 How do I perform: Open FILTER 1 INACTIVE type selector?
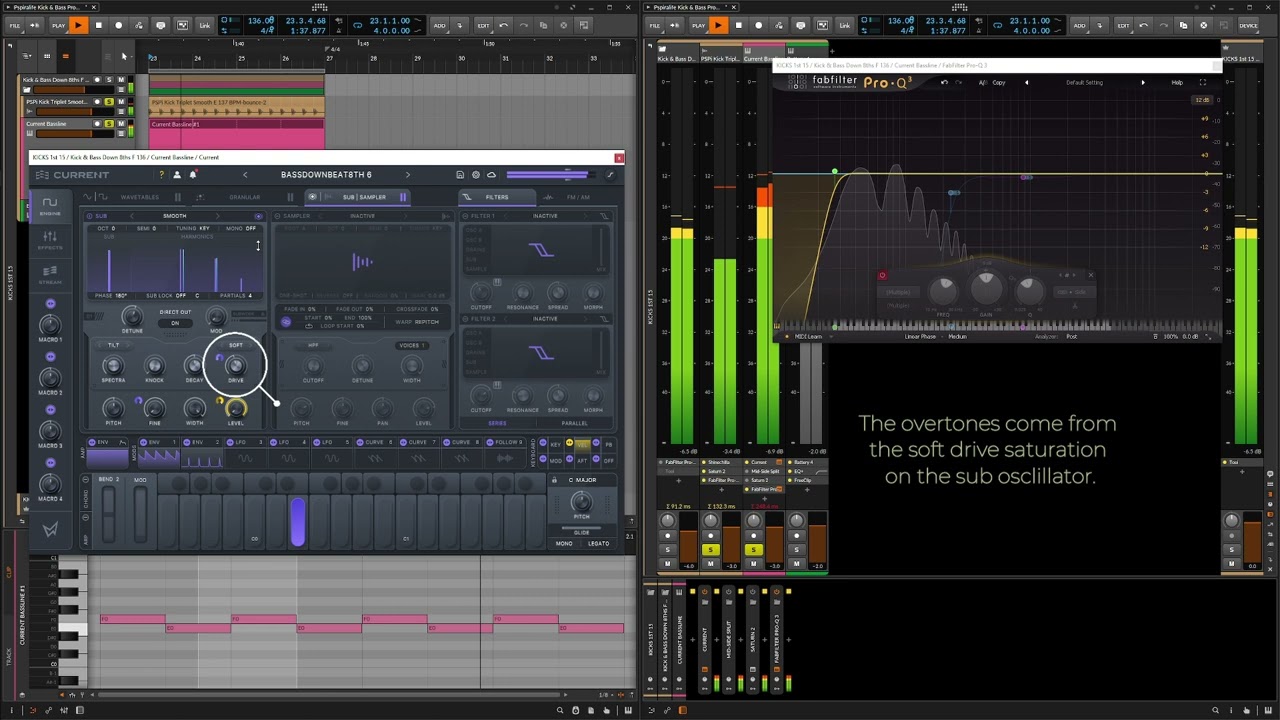(x=545, y=216)
